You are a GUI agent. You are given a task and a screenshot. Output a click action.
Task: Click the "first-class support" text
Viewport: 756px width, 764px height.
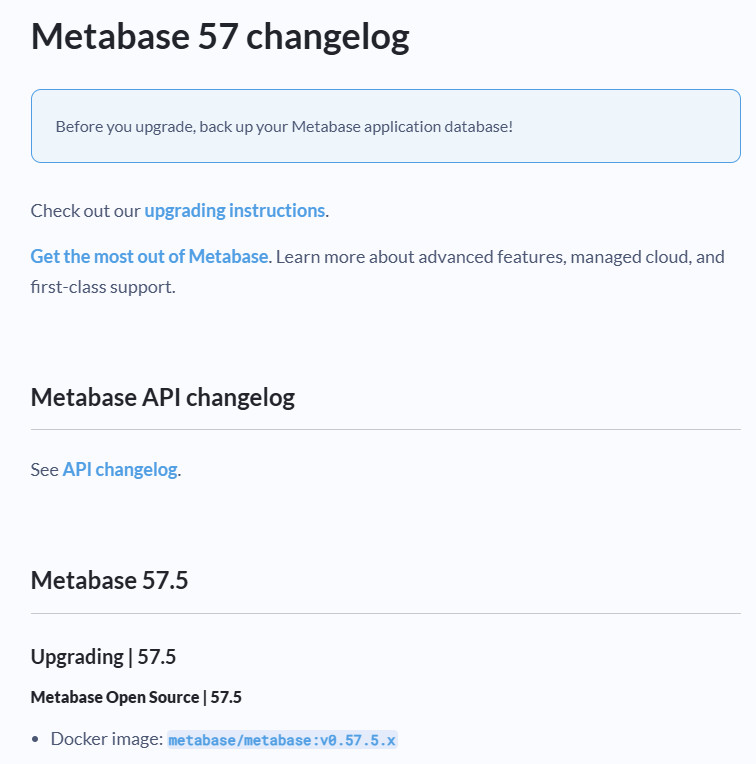click(x=101, y=287)
